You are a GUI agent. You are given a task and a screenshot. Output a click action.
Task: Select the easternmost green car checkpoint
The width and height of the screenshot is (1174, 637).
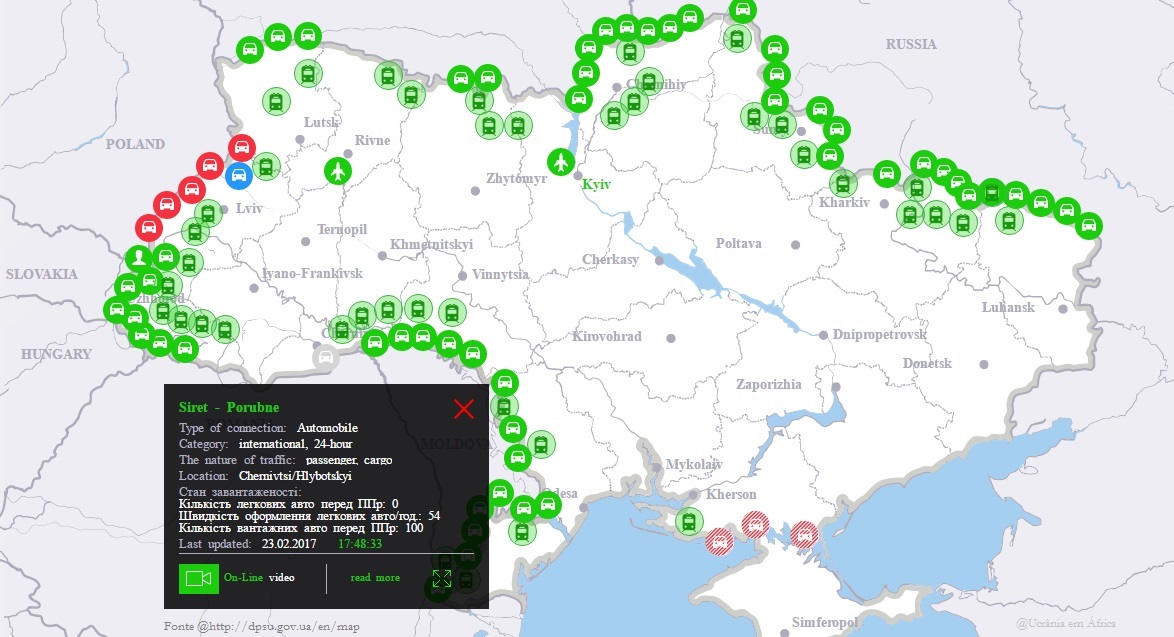1089,225
